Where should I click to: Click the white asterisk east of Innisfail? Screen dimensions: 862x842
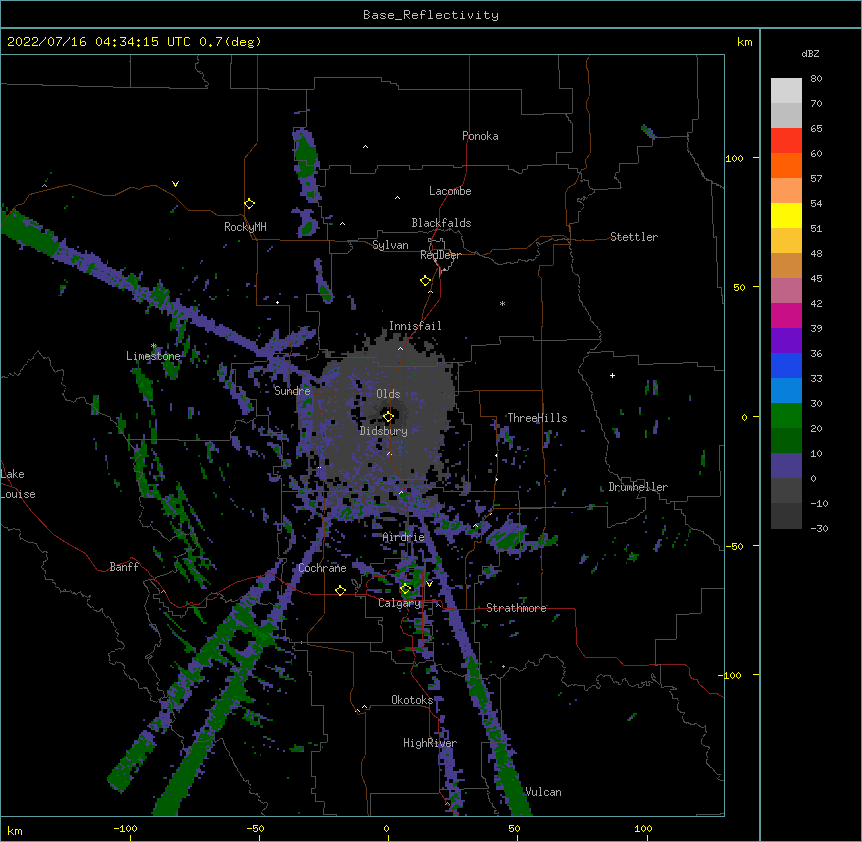coord(502,303)
